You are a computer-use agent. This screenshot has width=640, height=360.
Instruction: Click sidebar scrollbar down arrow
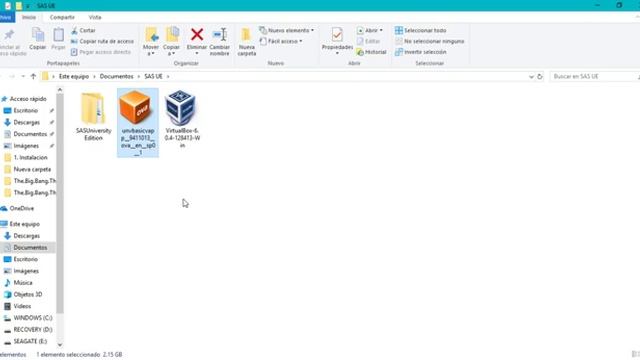click(x=60, y=345)
